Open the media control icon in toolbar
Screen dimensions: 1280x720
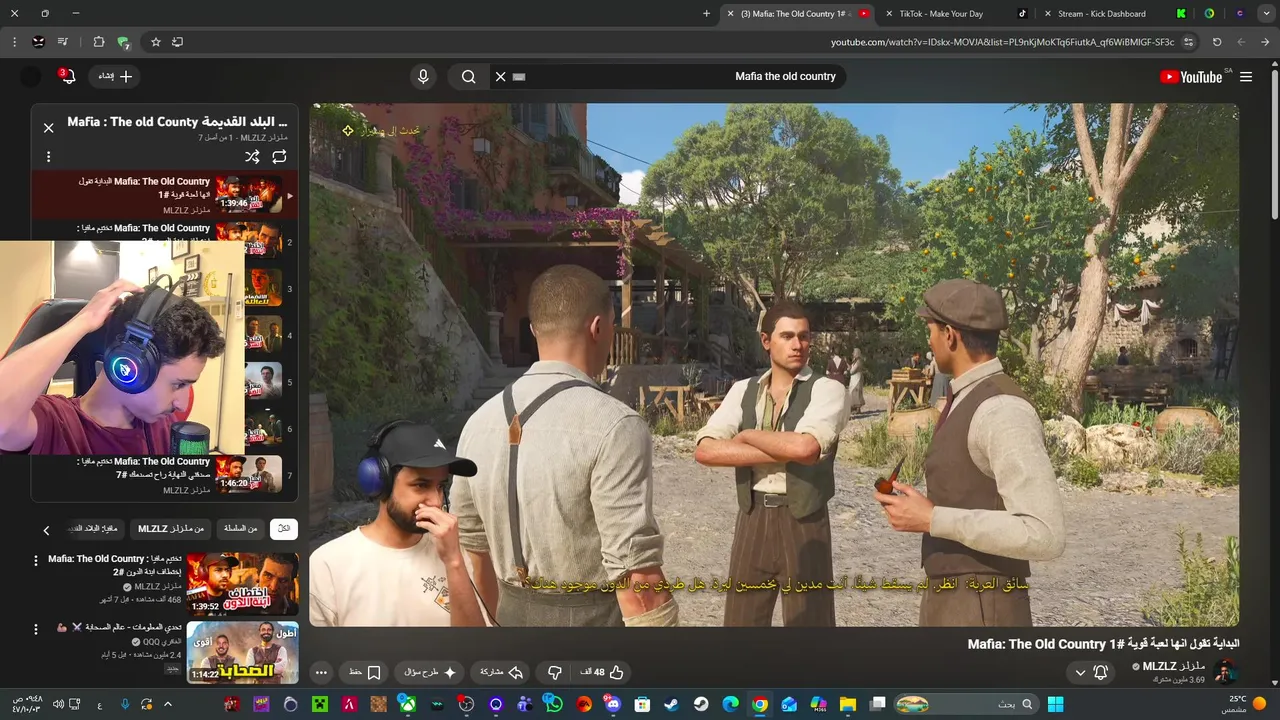[63, 42]
